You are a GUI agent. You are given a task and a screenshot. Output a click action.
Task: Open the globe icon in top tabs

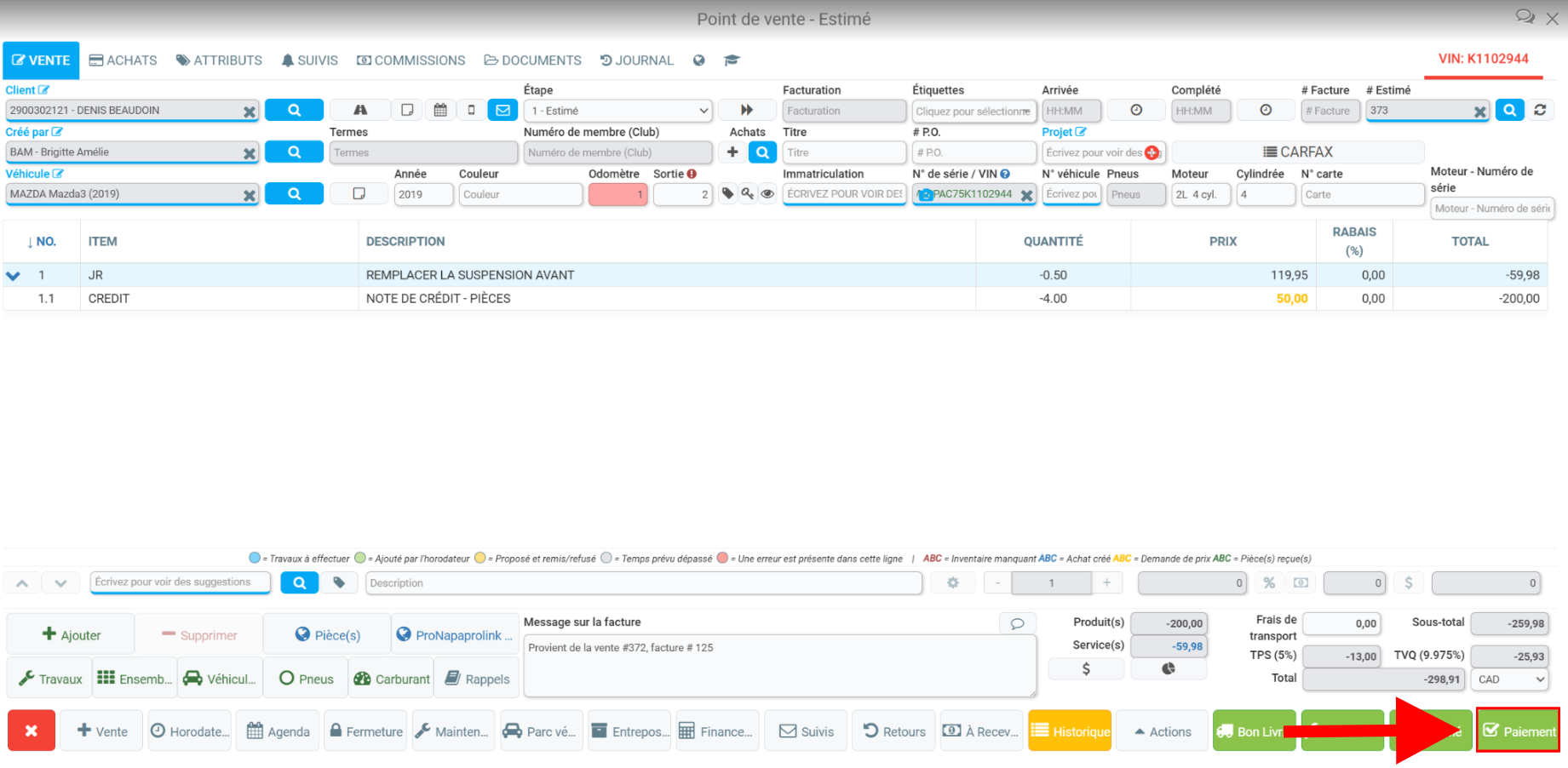[698, 60]
